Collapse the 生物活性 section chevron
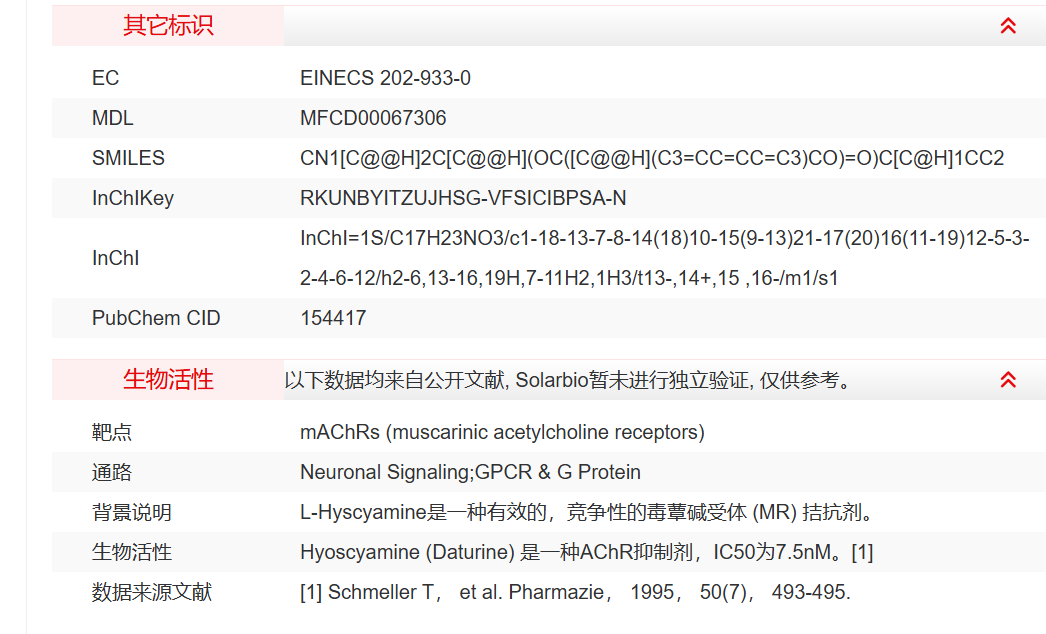Viewport: 1046px width, 634px height. (x=1008, y=379)
